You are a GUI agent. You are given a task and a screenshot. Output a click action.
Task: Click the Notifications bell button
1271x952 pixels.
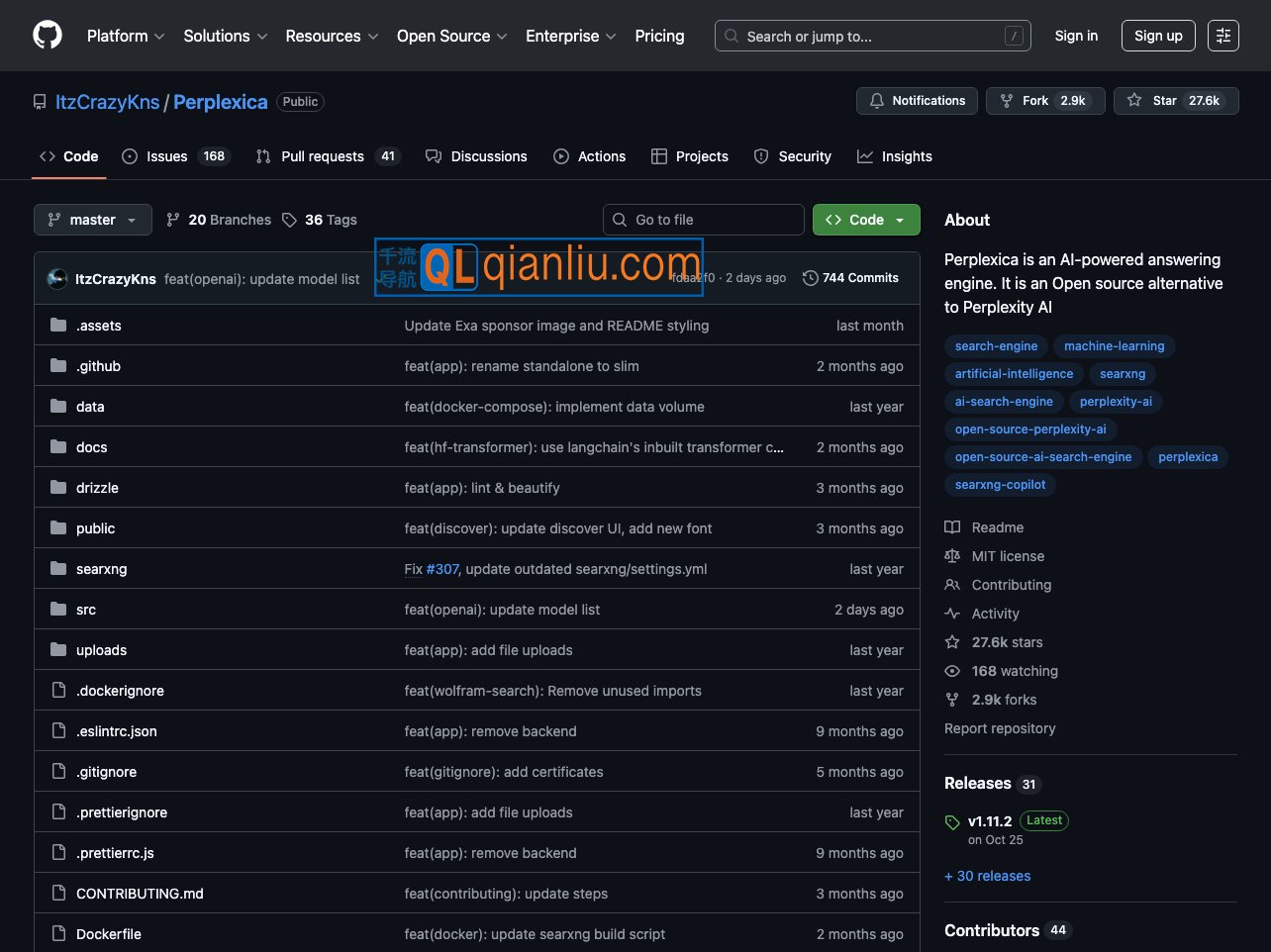pyautogui.click(x=917, y=101)
